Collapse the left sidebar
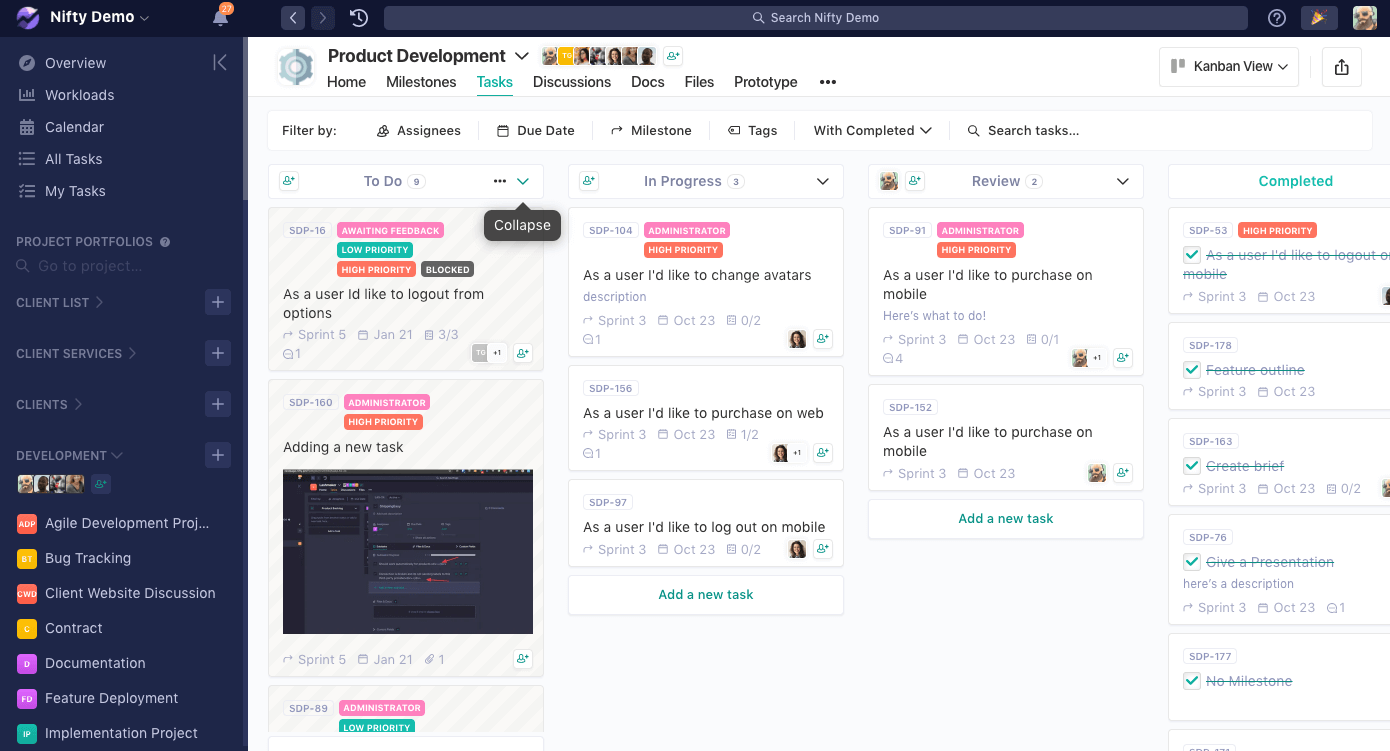This screenshot has height=751, width=1390. (220, 63)
